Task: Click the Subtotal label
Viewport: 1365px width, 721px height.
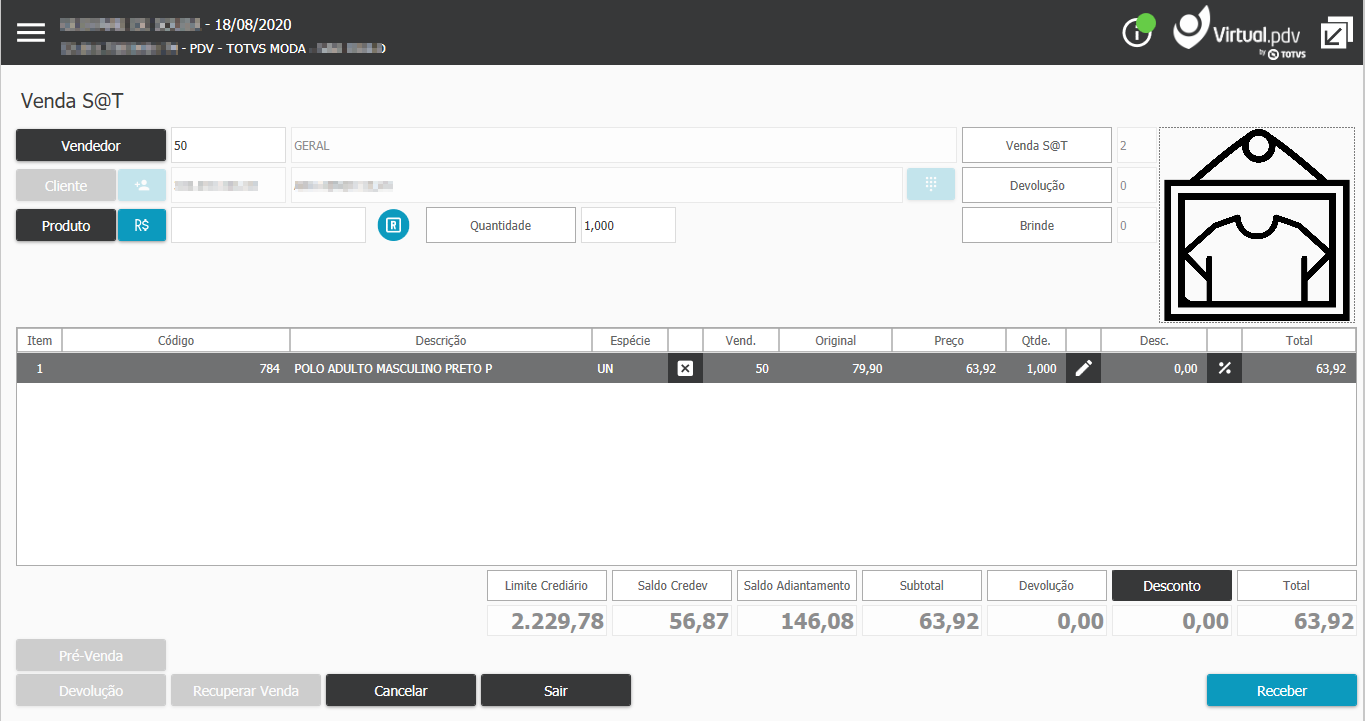Action: coord(922,585)
